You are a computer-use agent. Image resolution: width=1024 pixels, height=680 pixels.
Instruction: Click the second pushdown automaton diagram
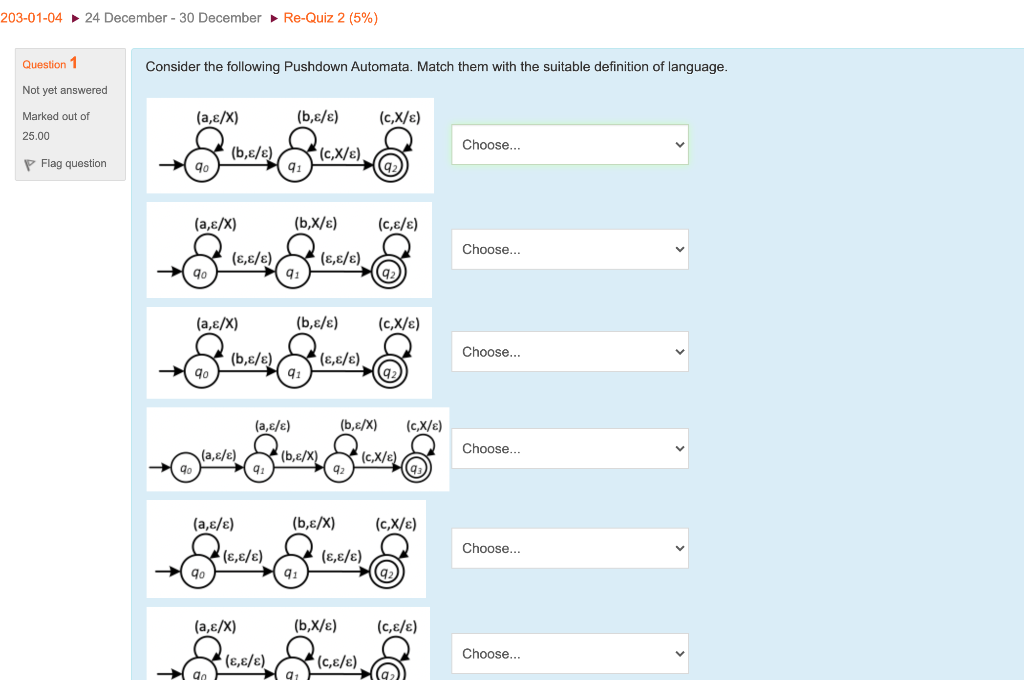289,250
